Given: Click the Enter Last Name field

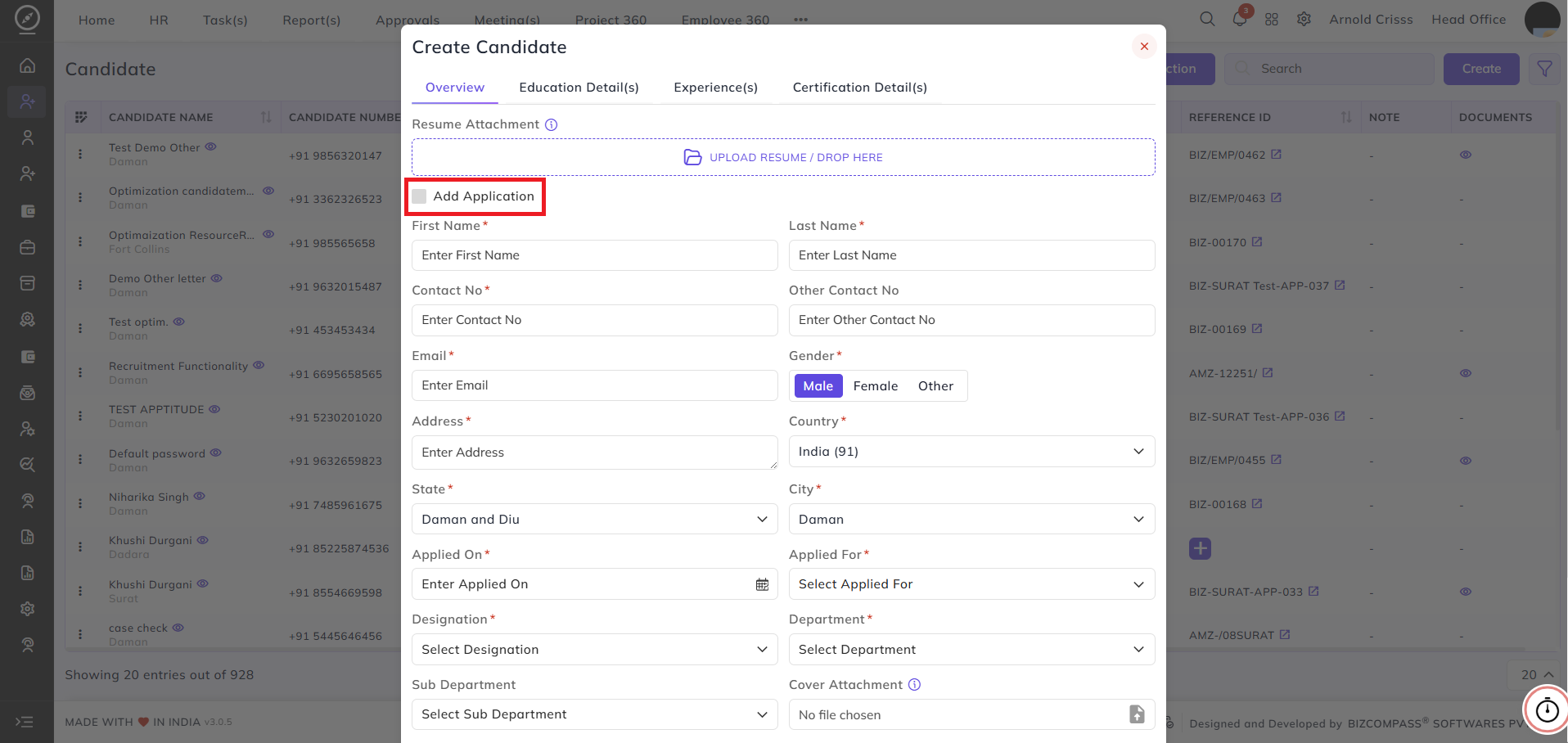Looking at the screenshot, I should (x=971, y=255).
